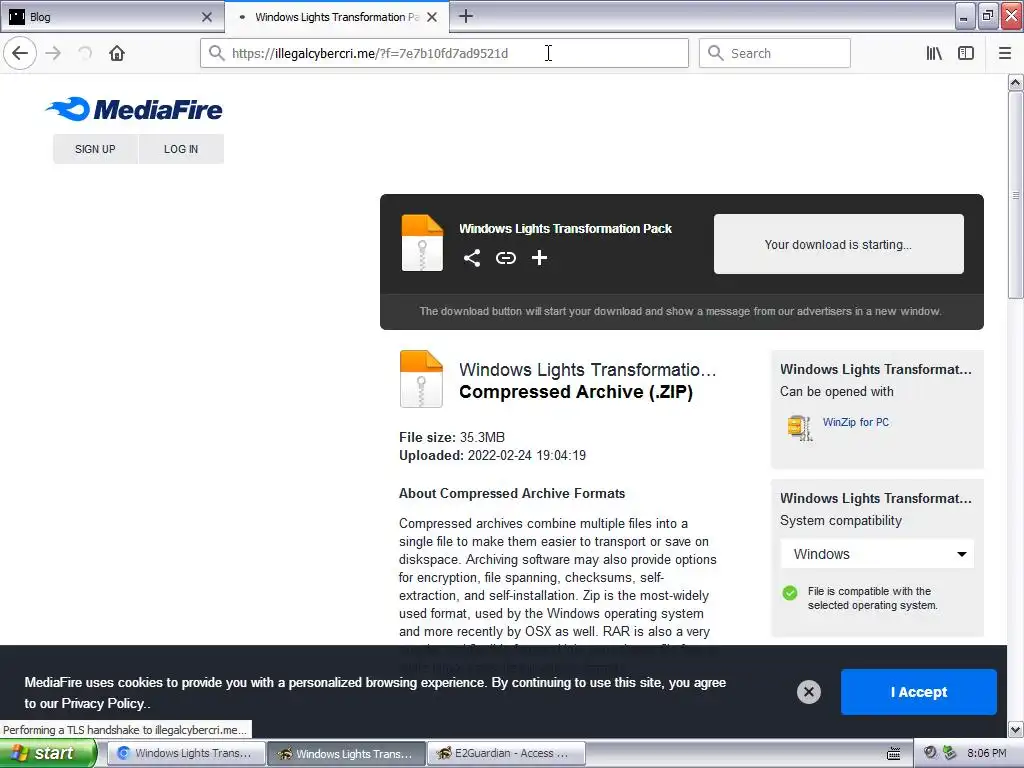Click the File is compatible message text
The height and width of the screenshot is (768, 1024).
[x=872, y=598]
